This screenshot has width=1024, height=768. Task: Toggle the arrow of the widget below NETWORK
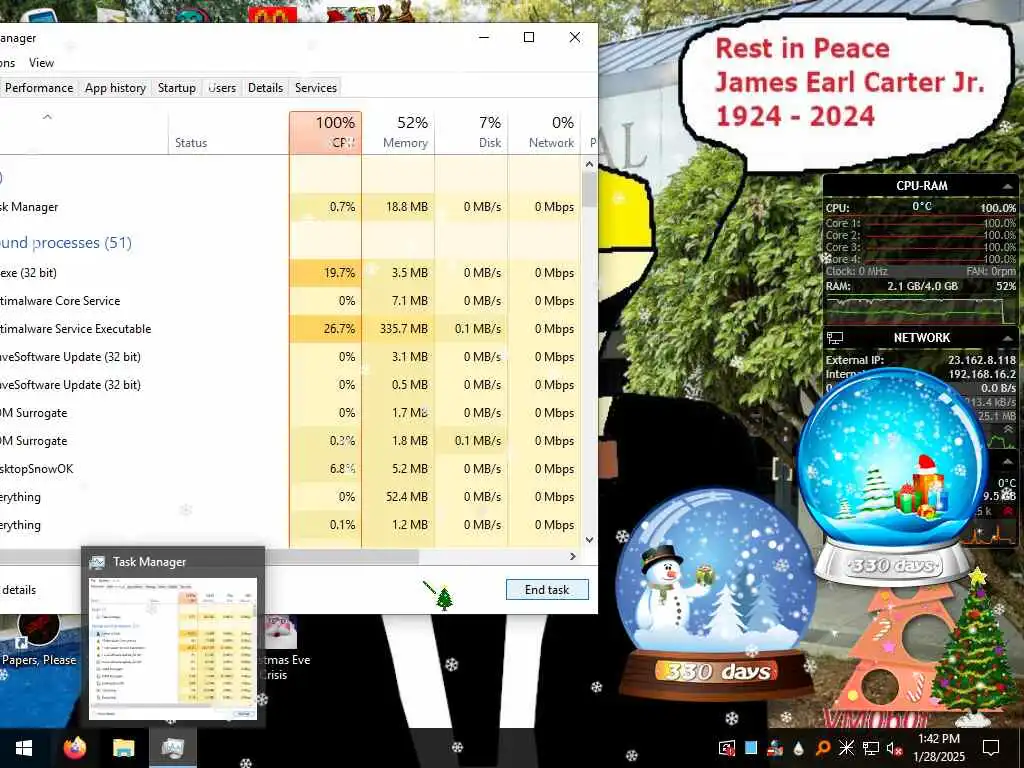pyautogui.click(x=1008, y=462)
